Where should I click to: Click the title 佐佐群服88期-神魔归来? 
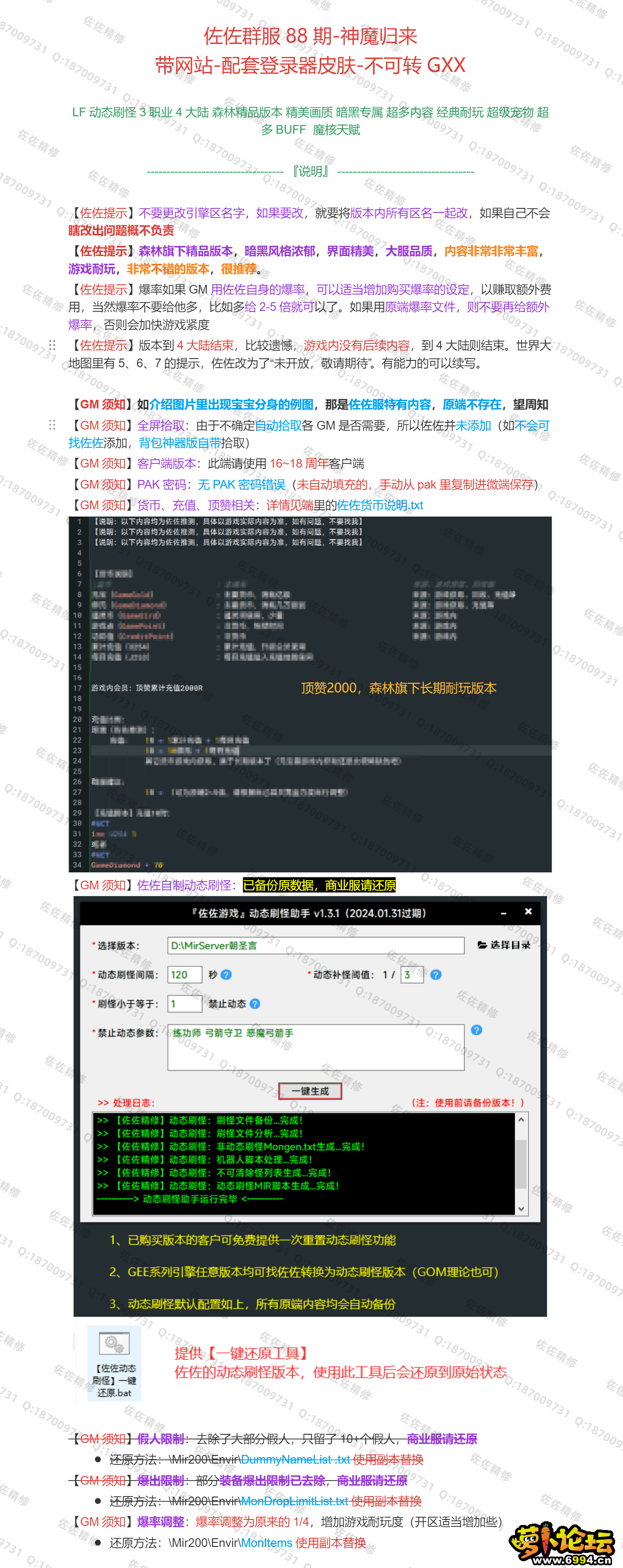click(x=310, y=36)
